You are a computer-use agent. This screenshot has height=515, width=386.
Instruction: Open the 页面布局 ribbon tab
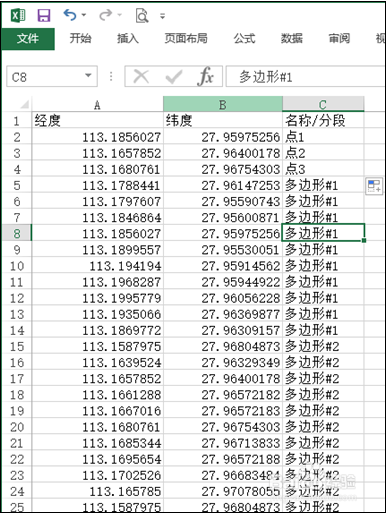(x=186, y=39)
